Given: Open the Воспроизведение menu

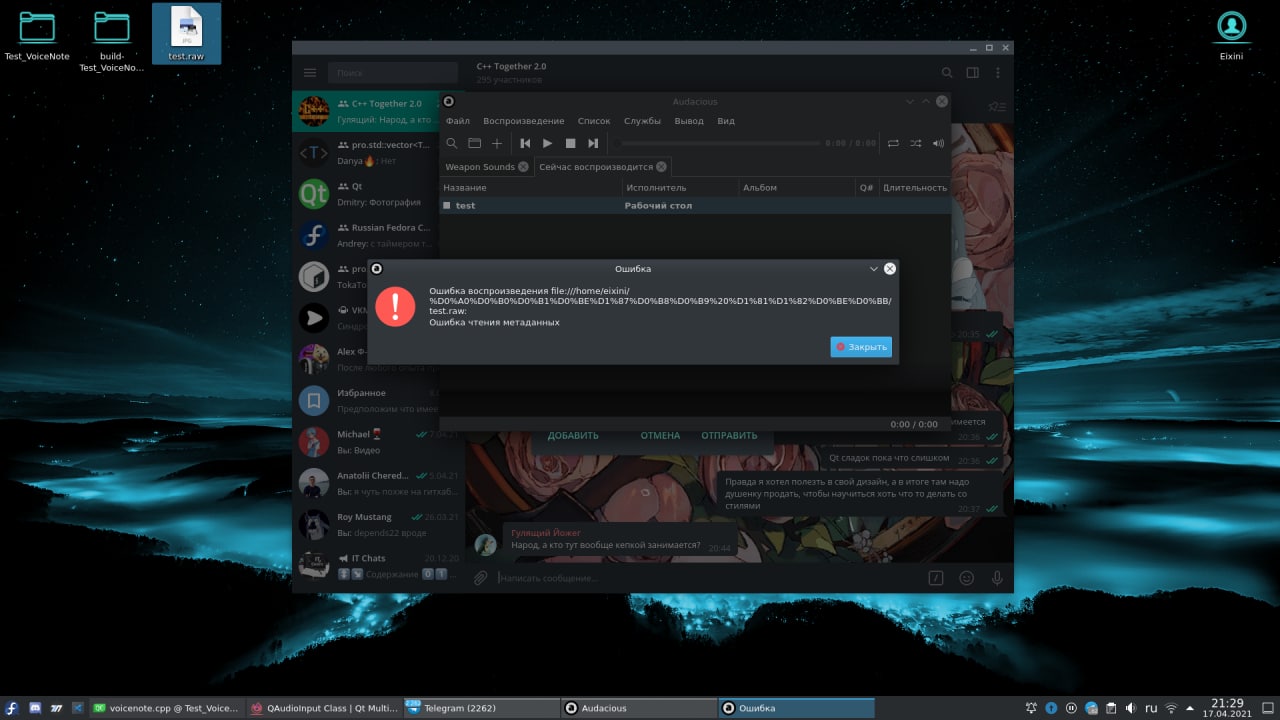Looking at the screenshot, I should pos(524,121).
